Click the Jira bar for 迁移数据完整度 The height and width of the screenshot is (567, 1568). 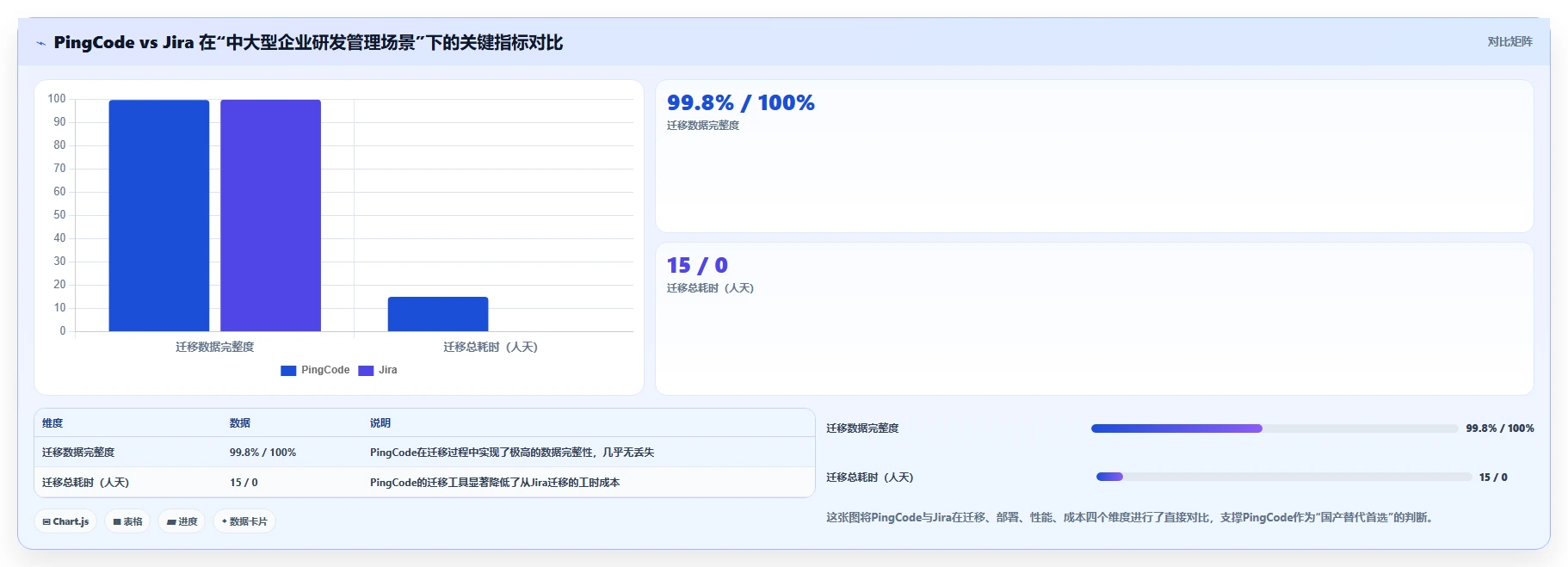270,215
